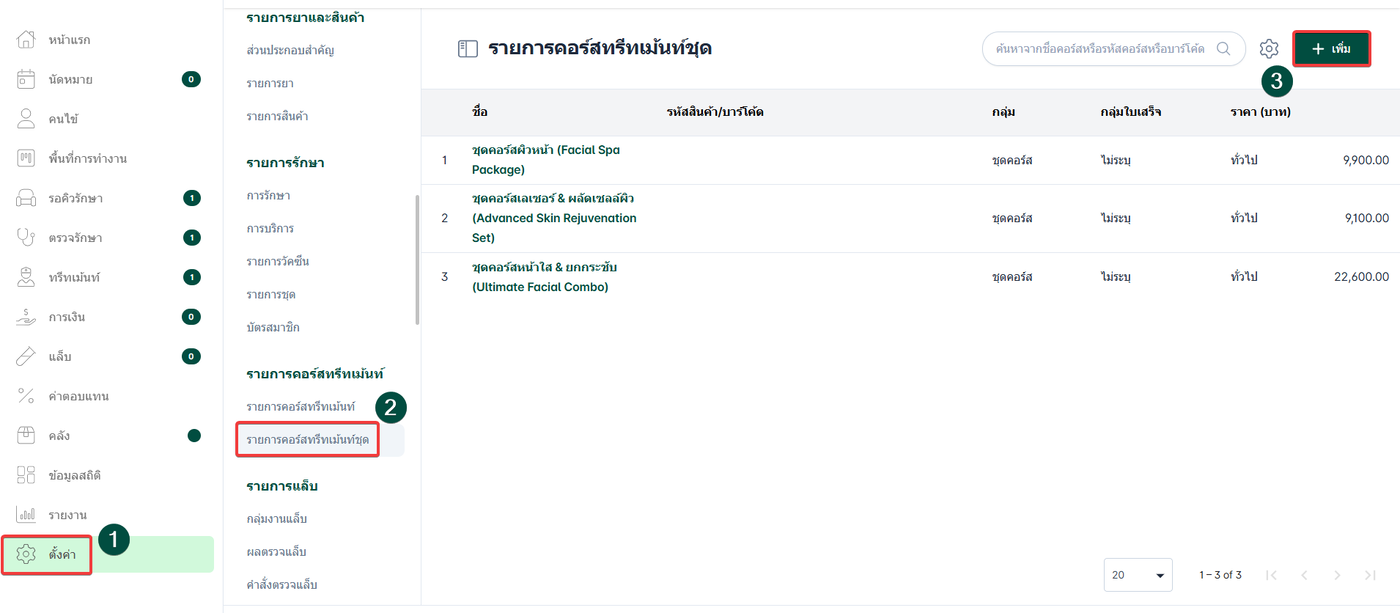Screen dimensions: 1400x613
Task: Click the เพิ่ม add button
Action: (1331, 49)
